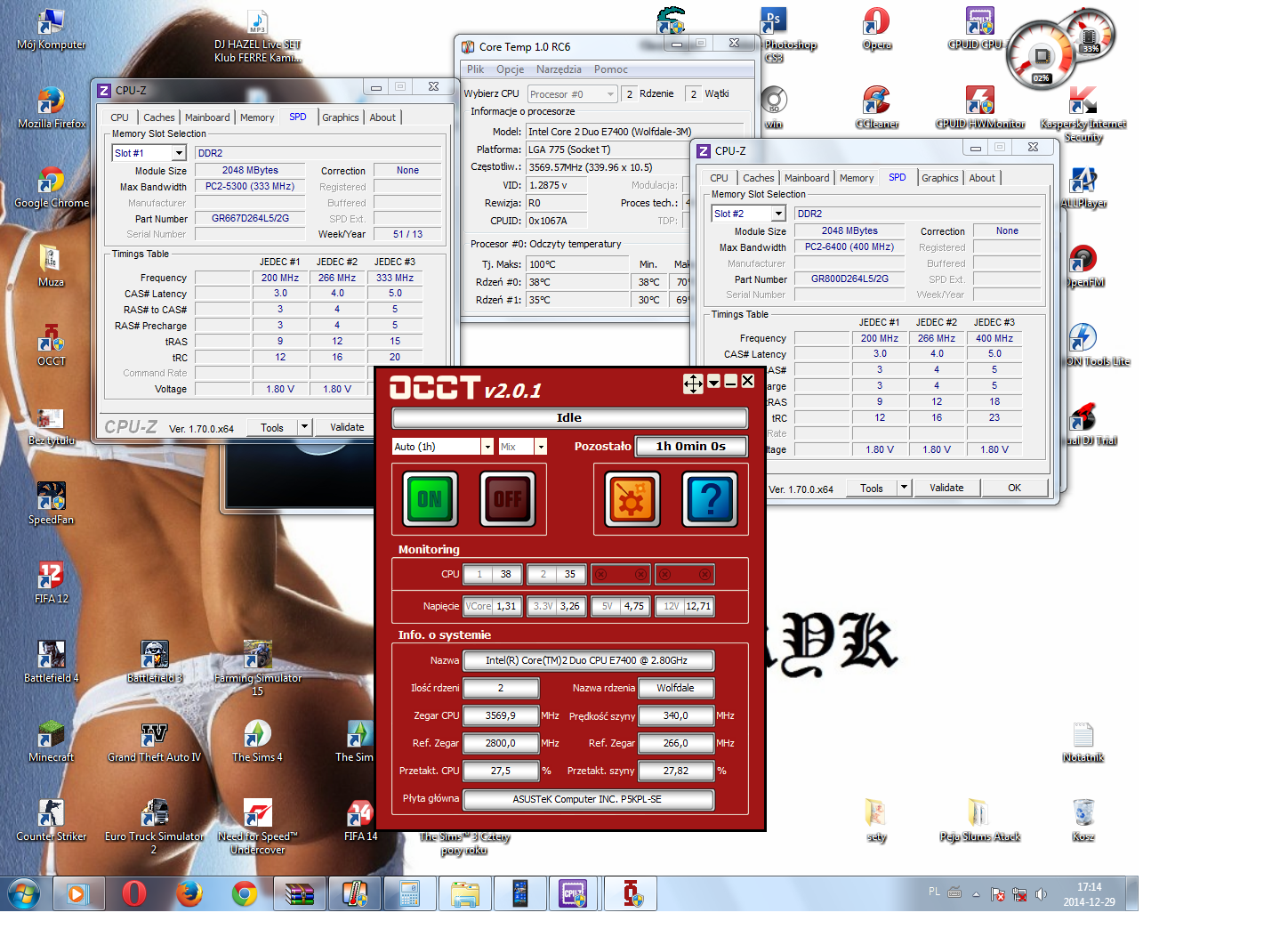The image size is (1288, 945).
Task: Click the move-window cross icon in OCCT
Action: [x=693, y=384]
